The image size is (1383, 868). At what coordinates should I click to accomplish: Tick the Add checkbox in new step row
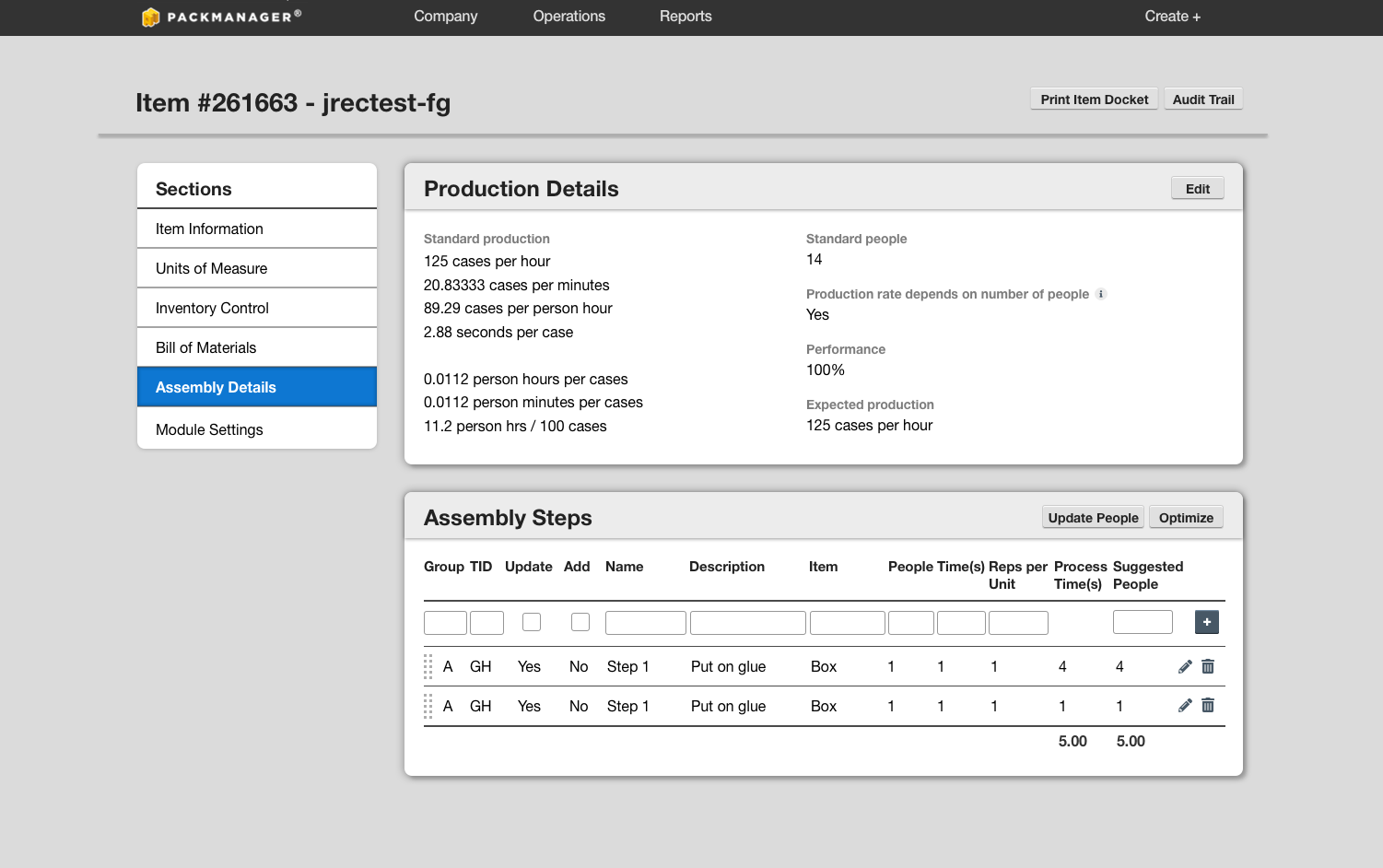click(x=580, y=622)
